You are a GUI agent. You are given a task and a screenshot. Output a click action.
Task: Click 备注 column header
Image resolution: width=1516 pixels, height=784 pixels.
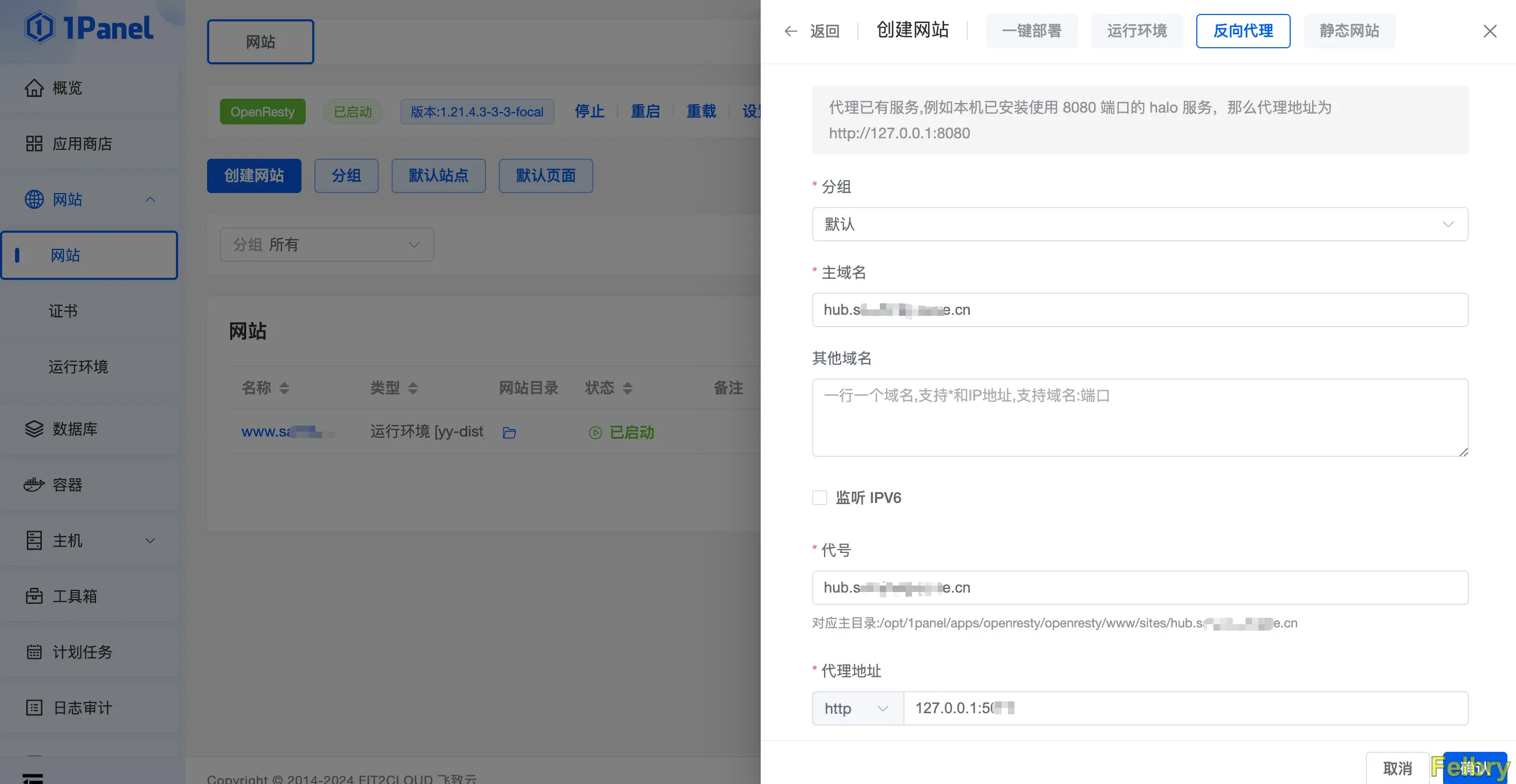(728, 388)
